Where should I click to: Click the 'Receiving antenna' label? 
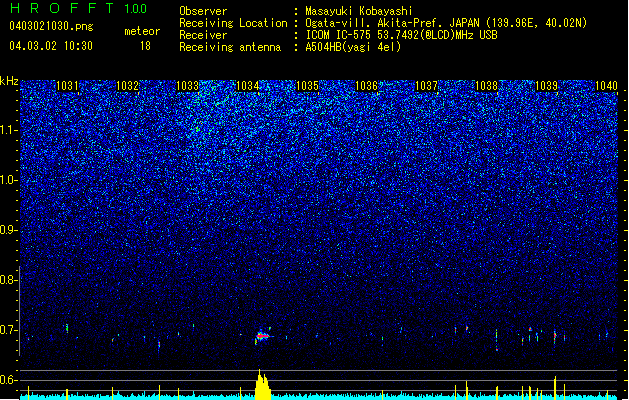point(230,47)
